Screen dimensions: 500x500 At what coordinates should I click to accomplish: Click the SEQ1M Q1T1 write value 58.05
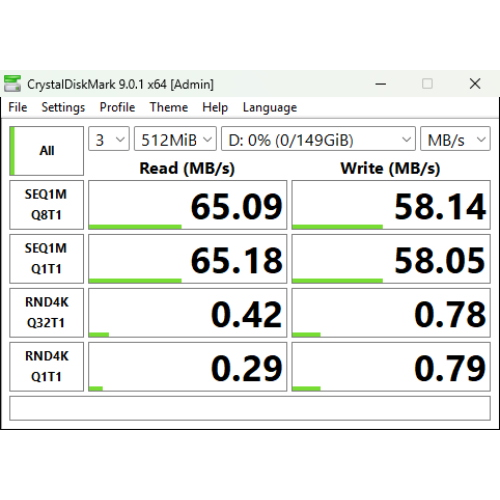pos(391,259)
